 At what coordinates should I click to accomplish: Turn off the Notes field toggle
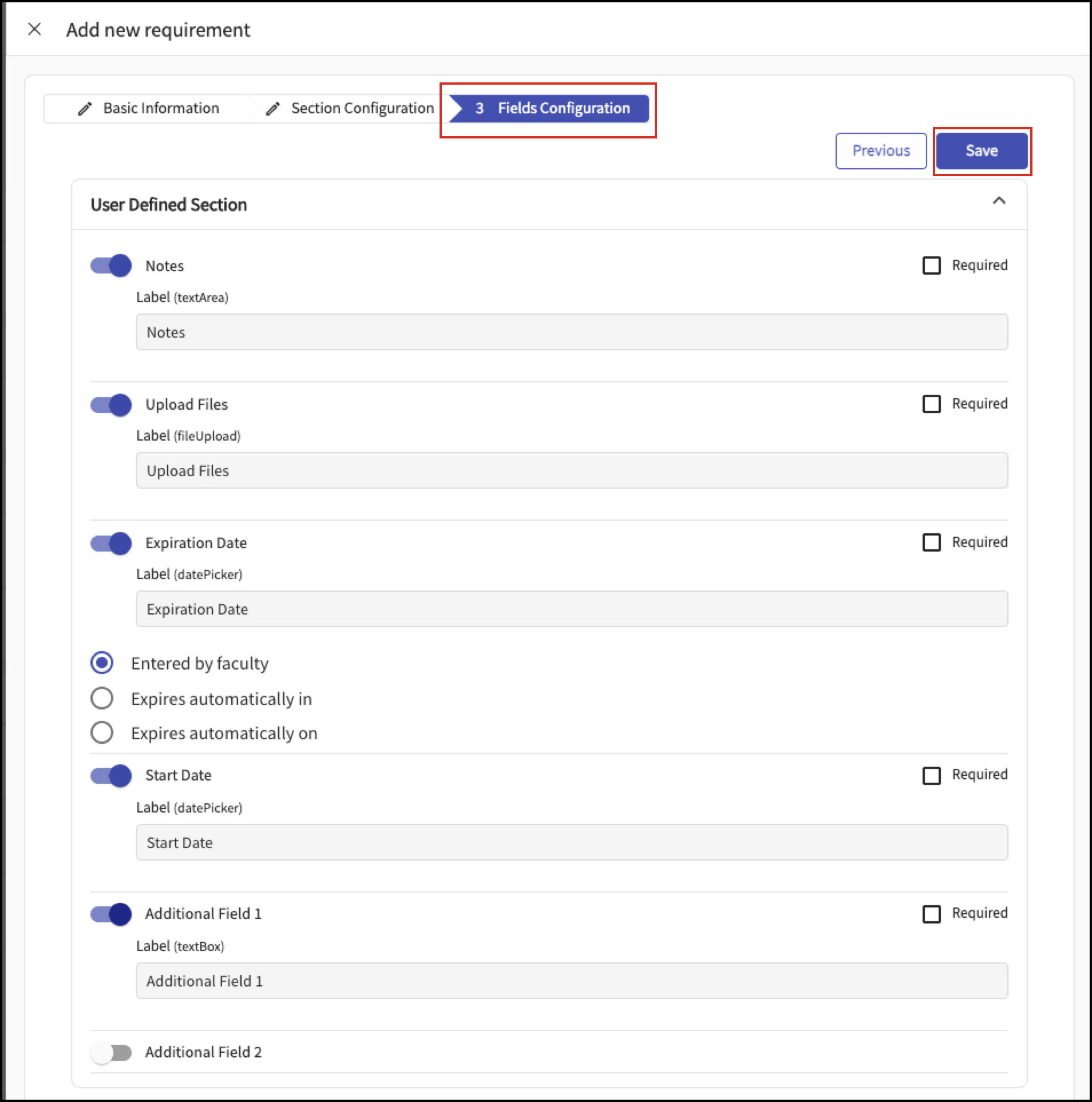pos(111,265)
